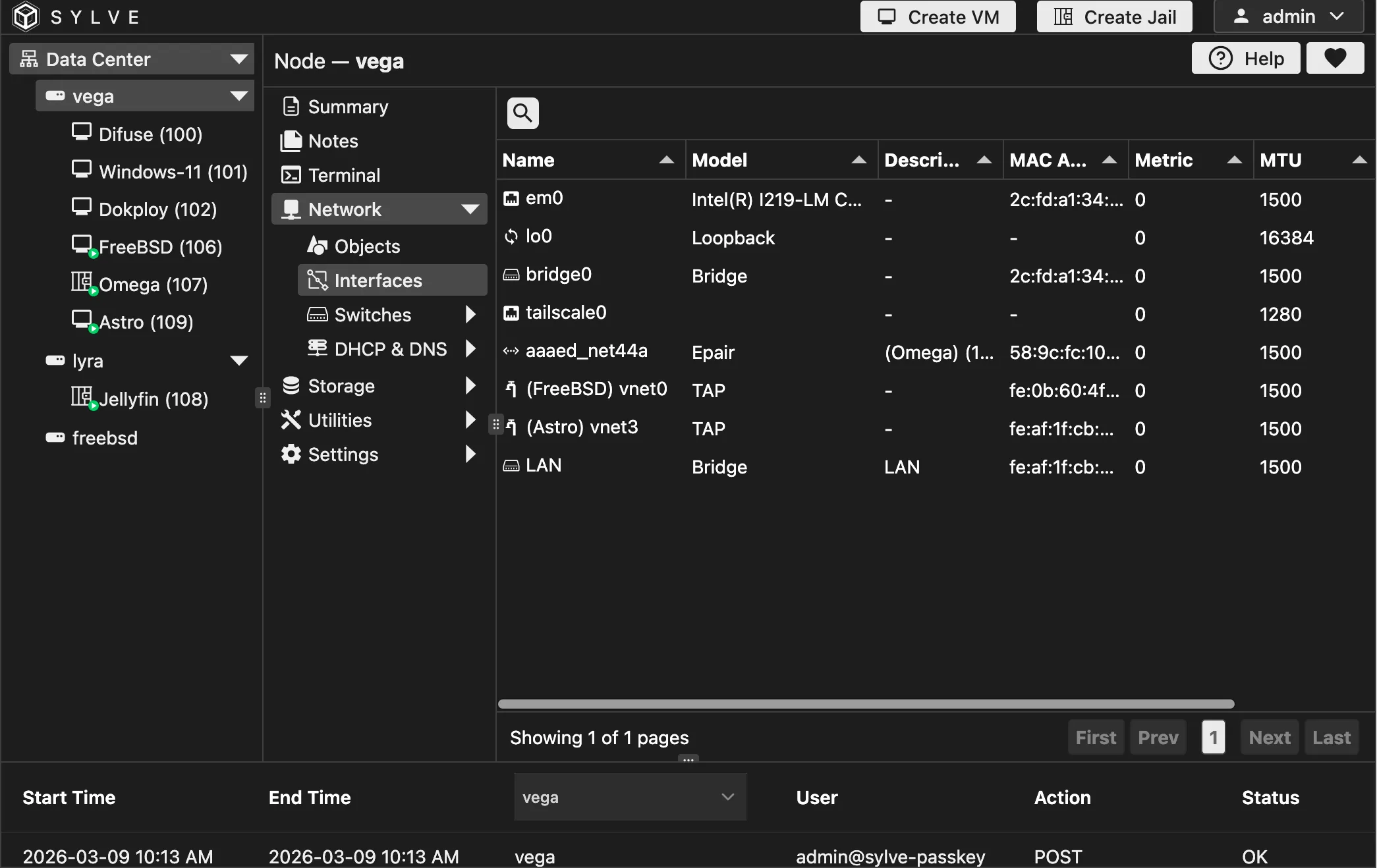The image size is (1377, 868).
Task: Click the Storage database icon
Action: pos(291,385)
